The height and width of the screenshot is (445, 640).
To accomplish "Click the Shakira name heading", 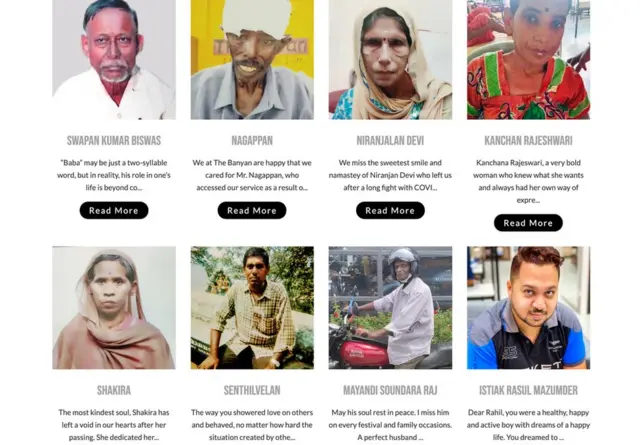I will point(114,391).
